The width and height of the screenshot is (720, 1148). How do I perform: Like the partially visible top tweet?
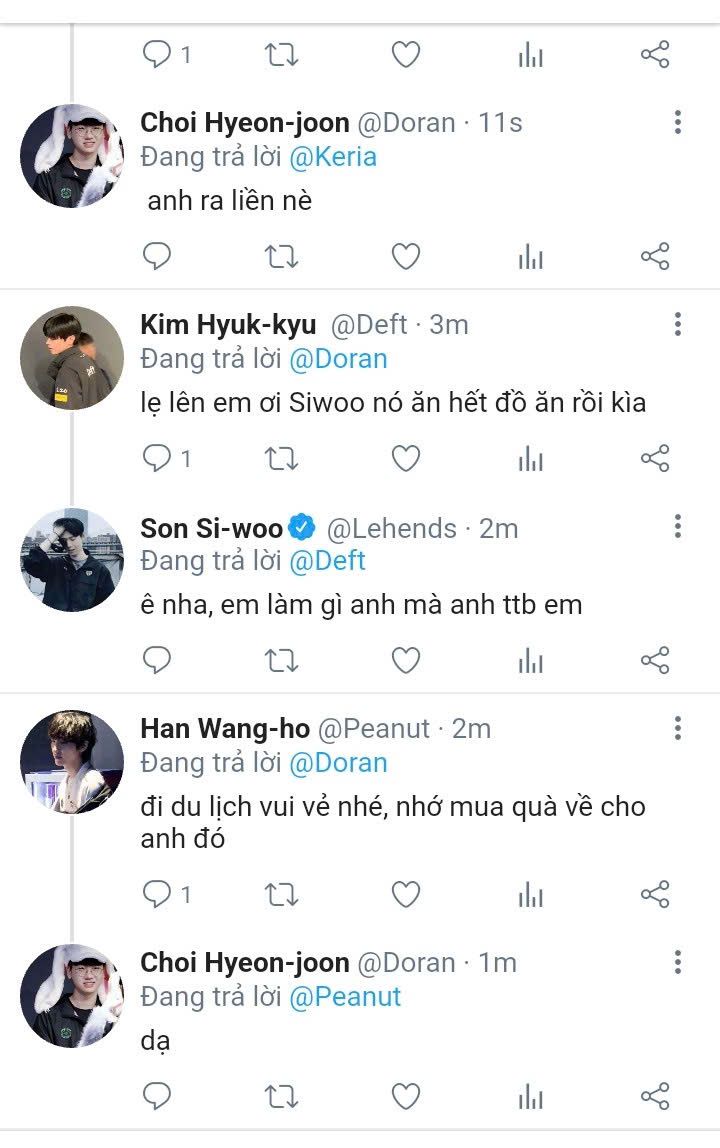pos(405,55)
